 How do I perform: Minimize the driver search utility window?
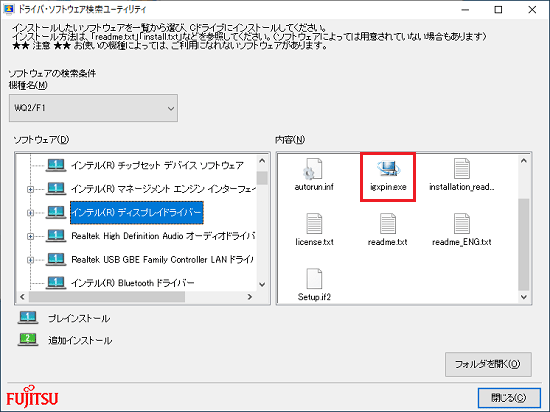pyautogui.click(x=465, y=9)
